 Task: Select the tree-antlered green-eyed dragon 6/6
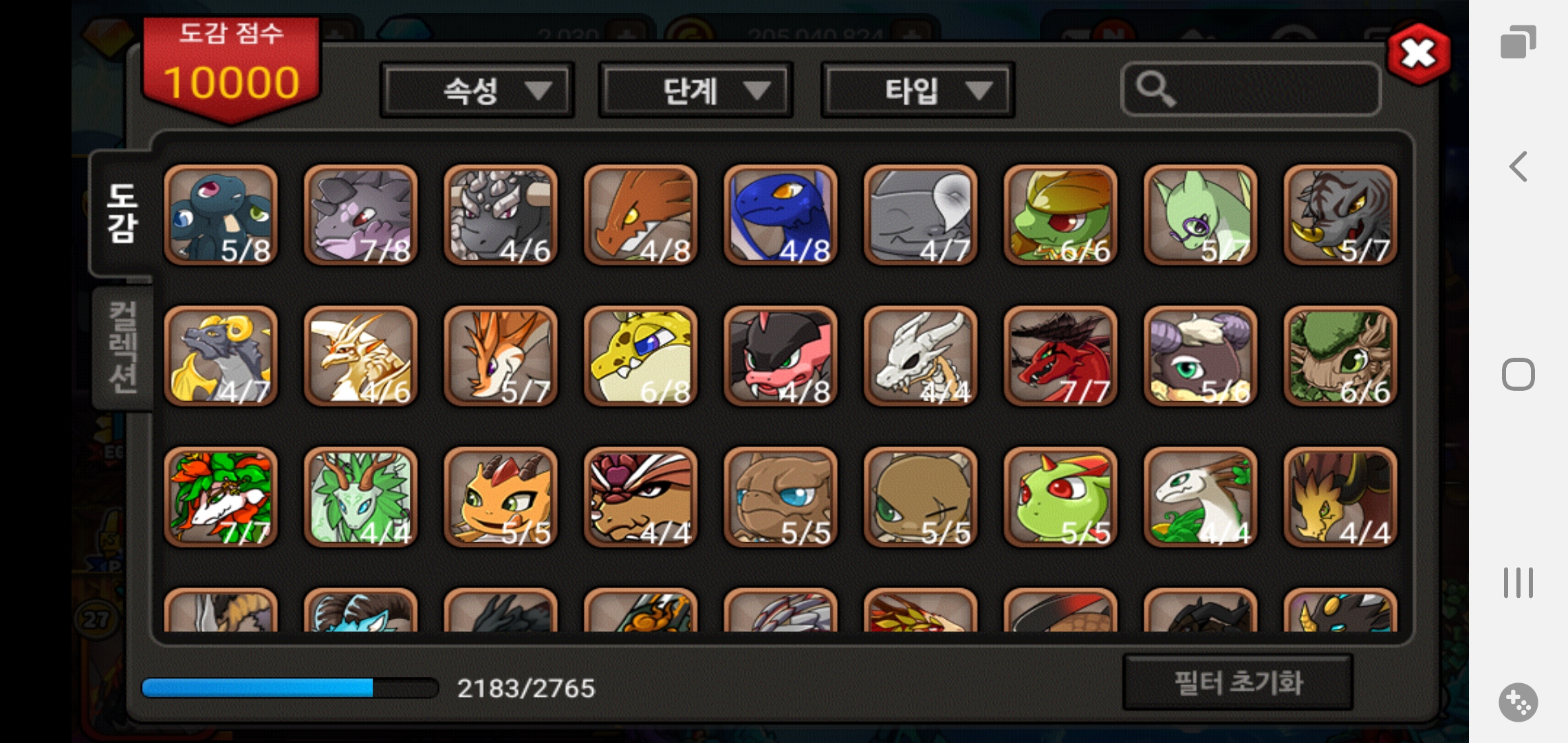pyautogui.click(x=1340, y=356)
